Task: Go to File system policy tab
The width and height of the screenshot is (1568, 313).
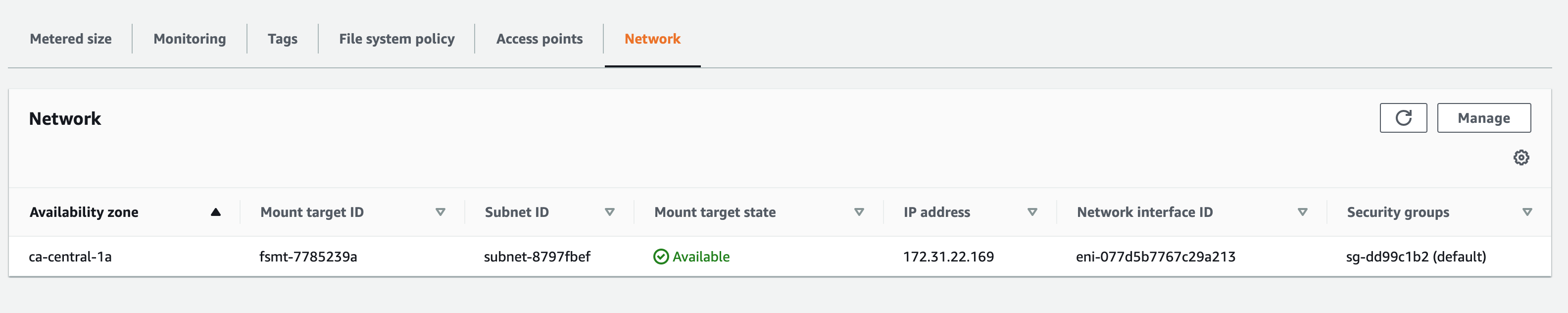Action: click(396, 39)
